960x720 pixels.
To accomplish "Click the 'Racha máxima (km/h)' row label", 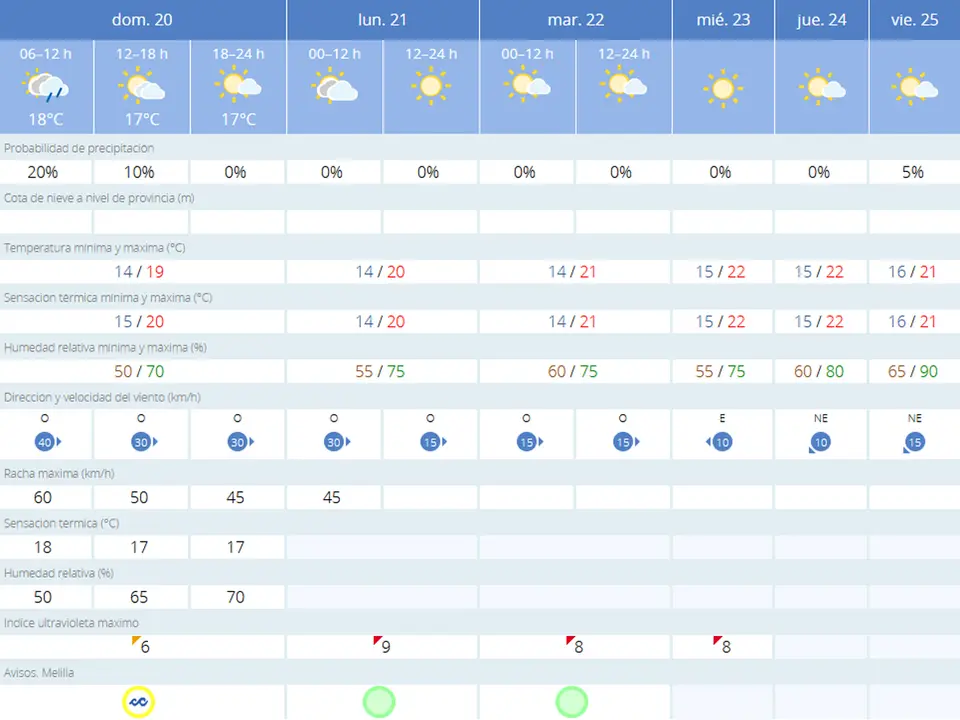I will [59, 474].
